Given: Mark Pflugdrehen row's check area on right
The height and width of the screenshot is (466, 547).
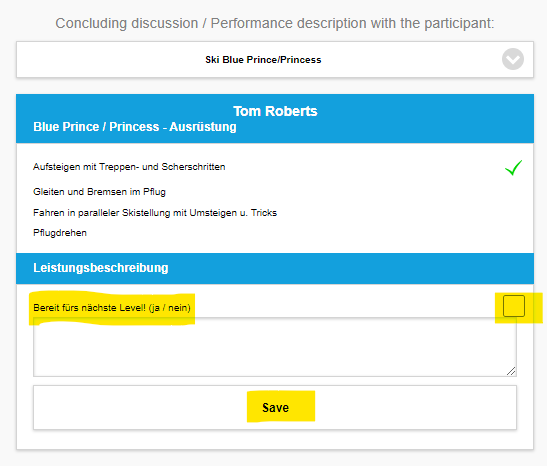Looking at the screenshot, I should [514, 233].
